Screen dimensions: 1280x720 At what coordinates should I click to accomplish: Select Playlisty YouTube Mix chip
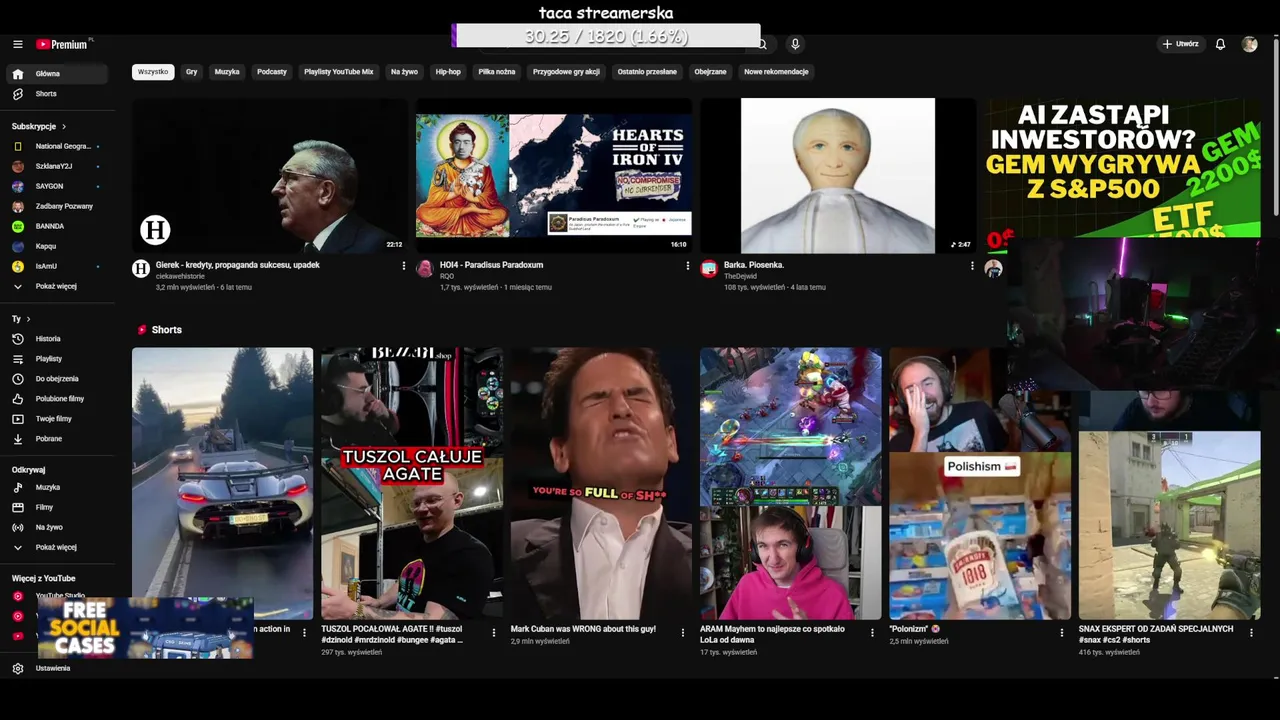coord(339,72)
